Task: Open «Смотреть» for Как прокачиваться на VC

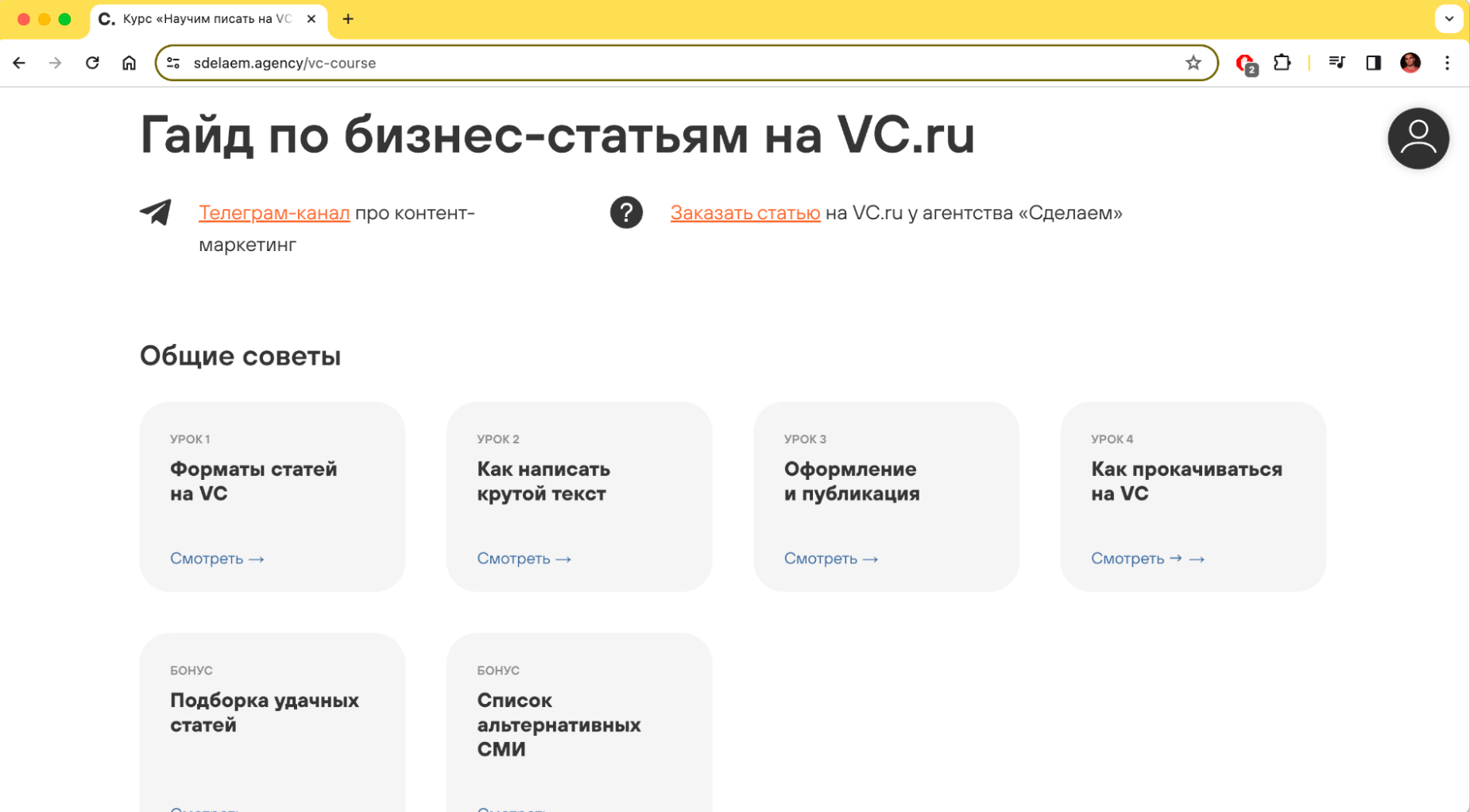Action: click(1148, 559)
